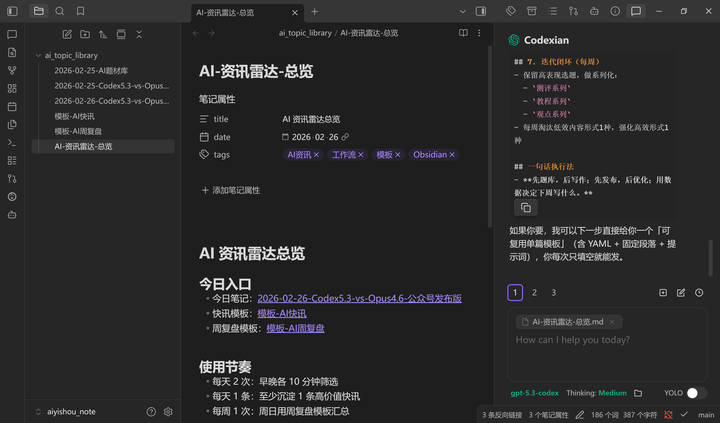Click 添加笔记属性 to add property
This screenshot has height=423, width=720.
click(x=231, y=190)
